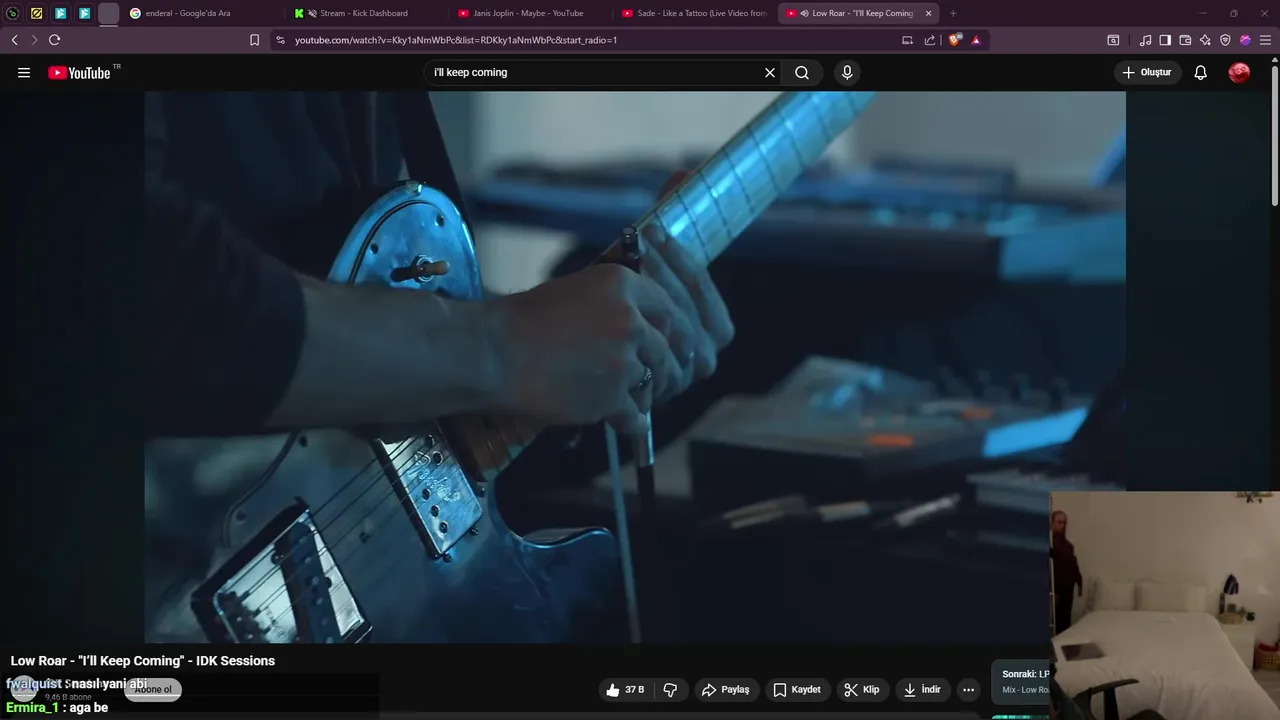Image resolution: width=1280 pixels, height=720 pixels.
Task: Click video title 'Low Roar - I'll Keep Coming'
Action: pyautogui.click(x=143, y=661)
